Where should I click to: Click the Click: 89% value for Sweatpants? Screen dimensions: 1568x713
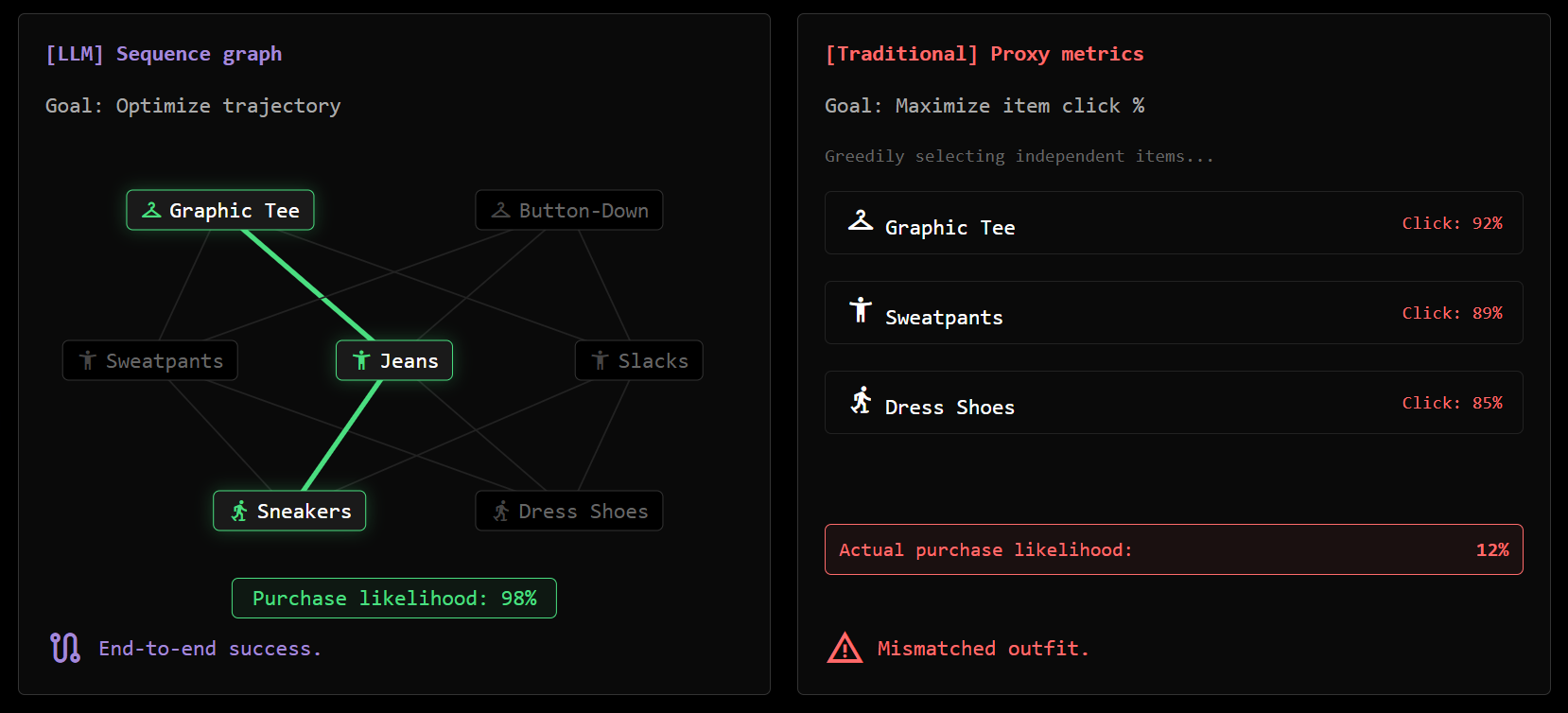tap(1452, 313)
